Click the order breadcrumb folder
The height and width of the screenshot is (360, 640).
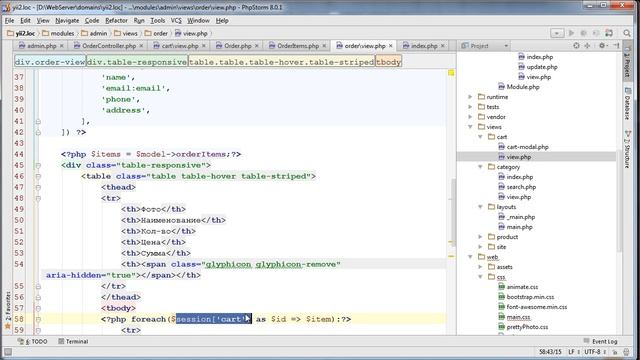[x=156, y=33]
